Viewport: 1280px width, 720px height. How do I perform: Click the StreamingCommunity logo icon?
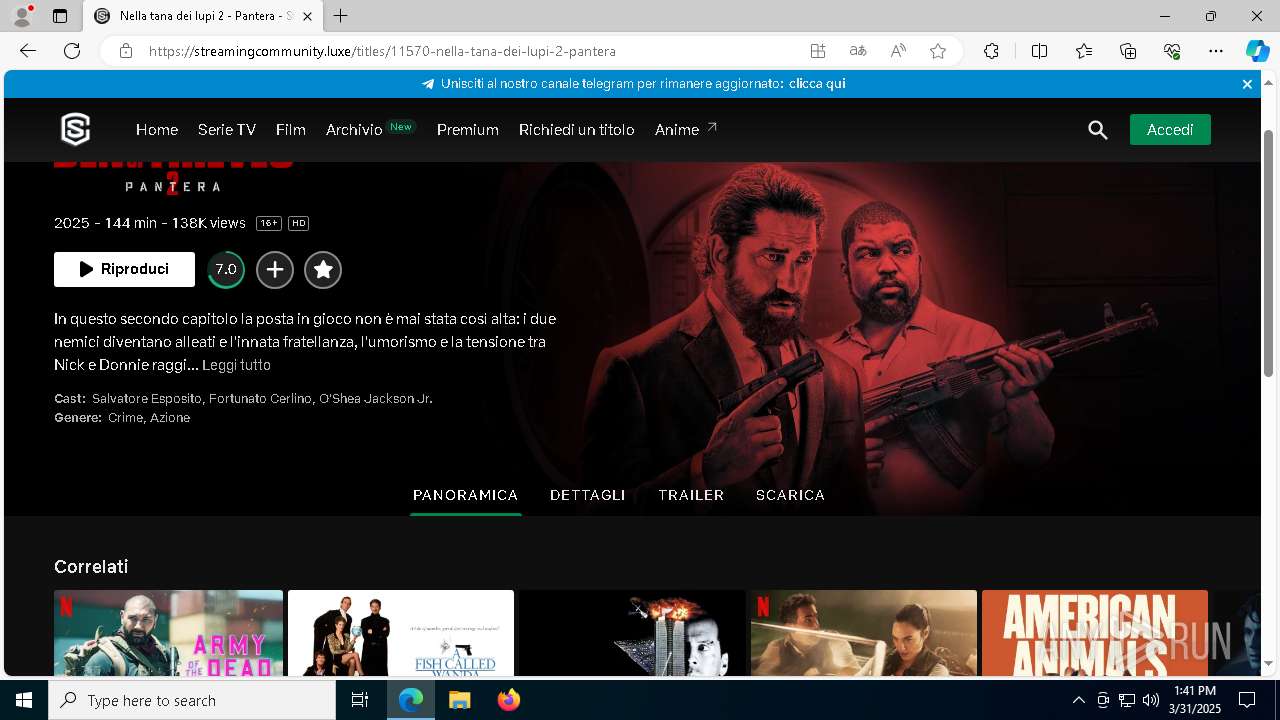[76, 129]
